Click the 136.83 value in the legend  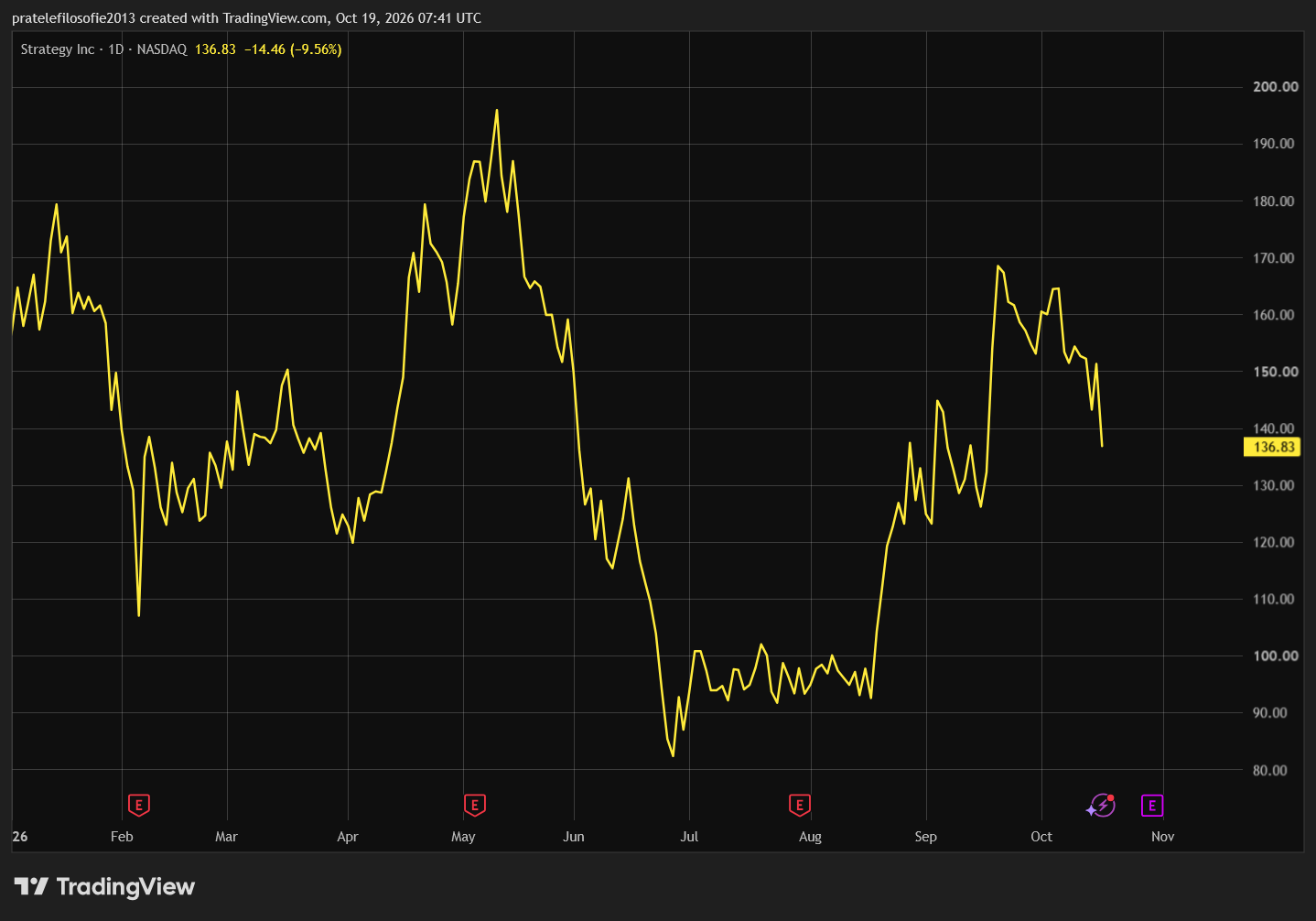point(215,49)
